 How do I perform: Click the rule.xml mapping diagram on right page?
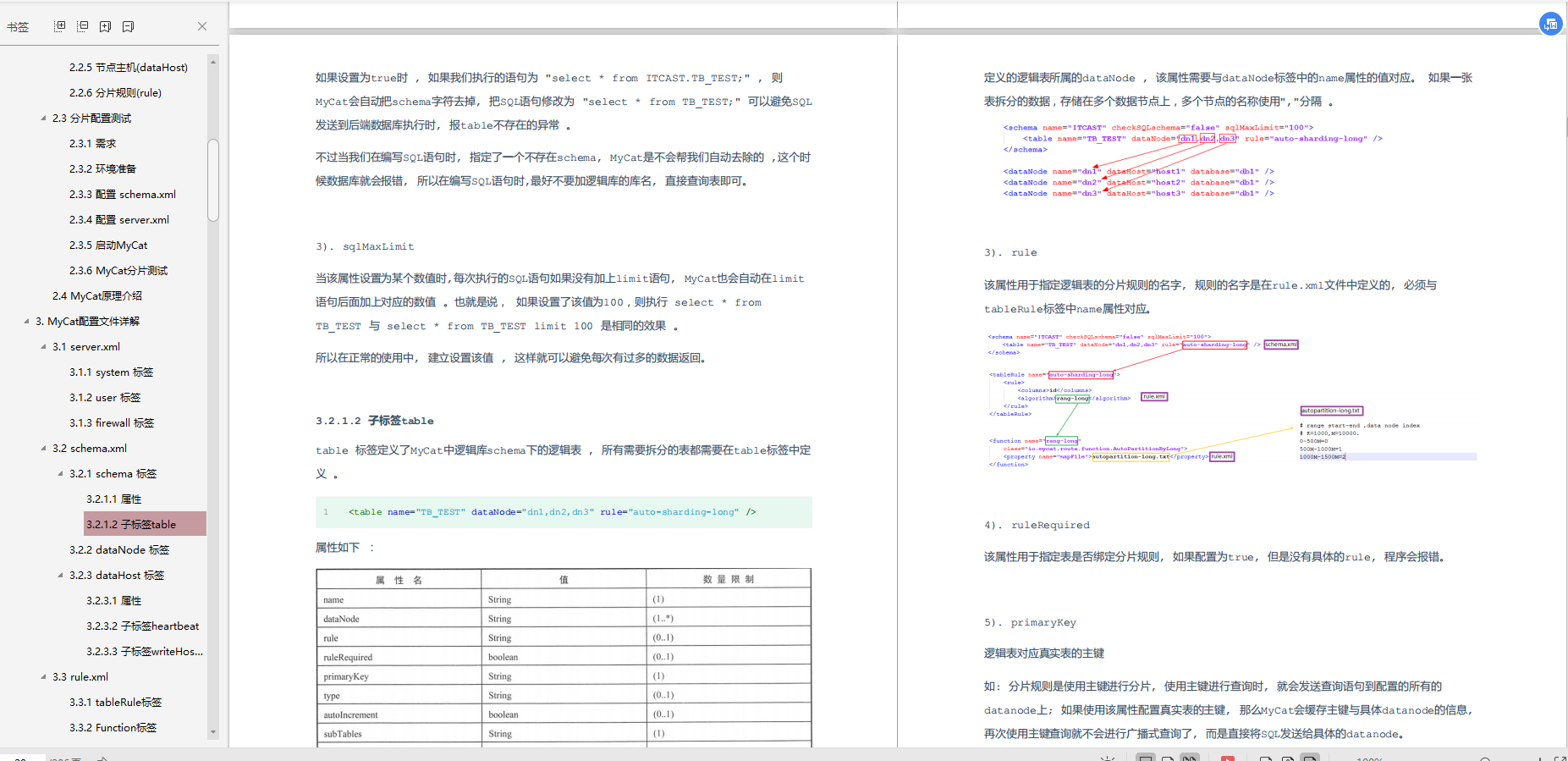1232,400
